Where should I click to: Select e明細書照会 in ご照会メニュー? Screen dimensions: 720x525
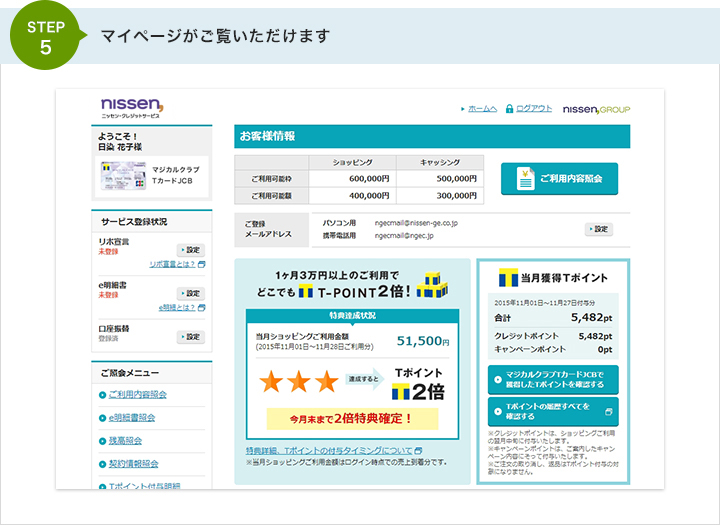[132, 418]
